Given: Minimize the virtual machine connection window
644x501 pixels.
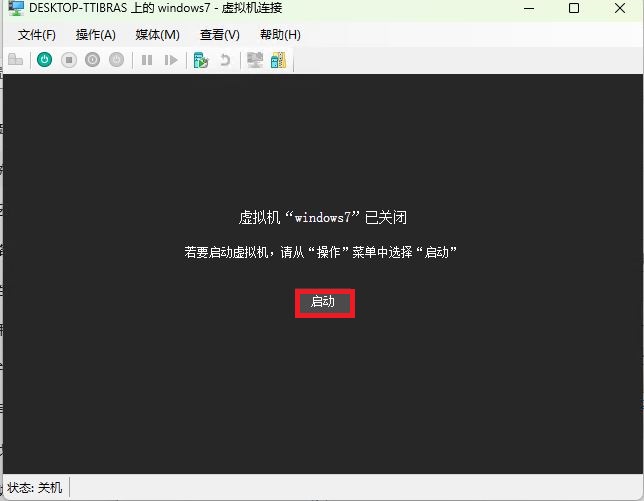Looking at the screenshot, I should tap(529, 8).
